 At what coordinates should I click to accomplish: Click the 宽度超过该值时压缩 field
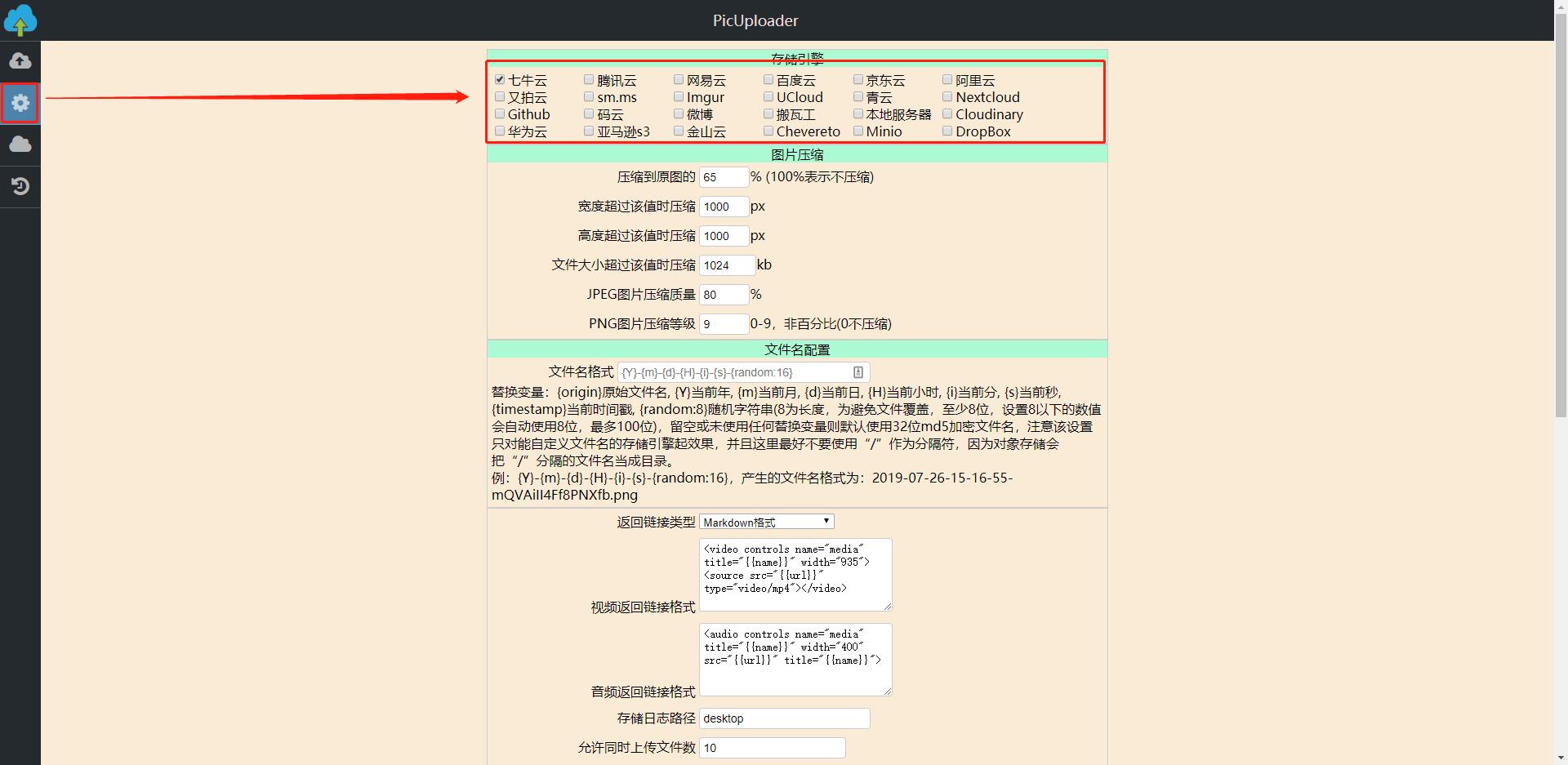[x=724, y=207]
